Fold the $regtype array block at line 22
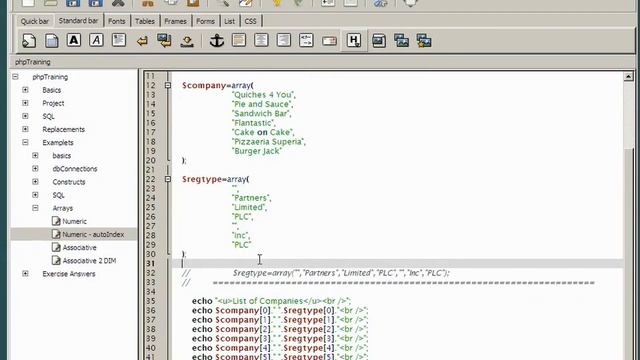The image size is (640, 360). tap(168, 179)
